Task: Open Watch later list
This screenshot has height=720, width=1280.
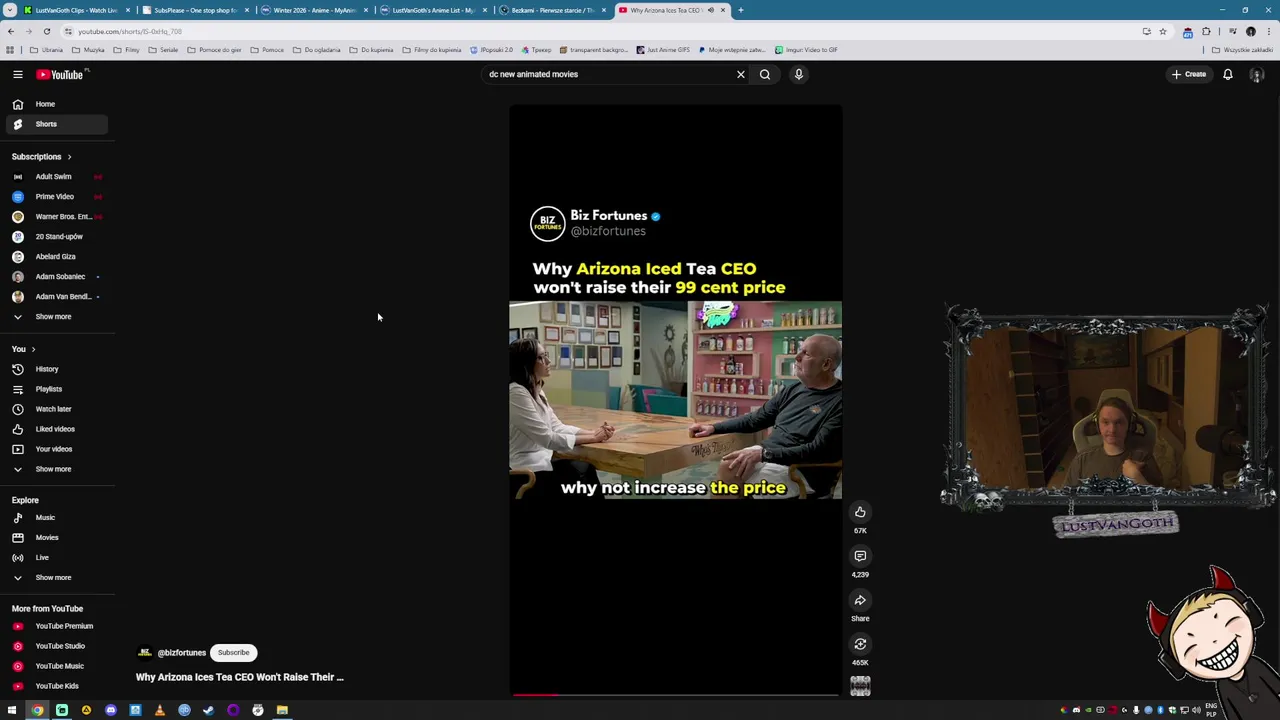Action: pos(55,409)
